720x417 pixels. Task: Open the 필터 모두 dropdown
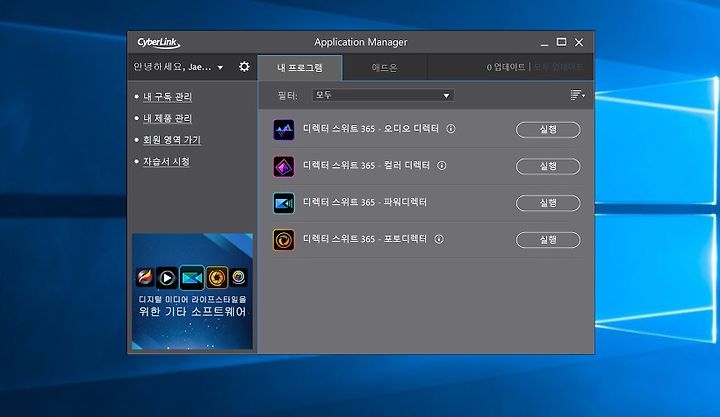click(x=383, y=95)
